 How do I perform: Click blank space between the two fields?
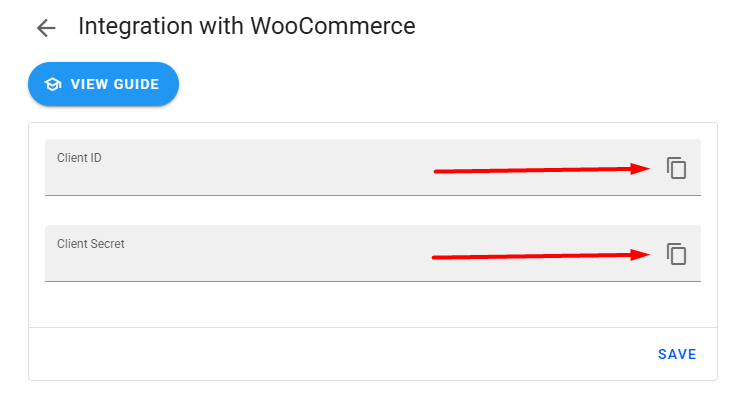click(372, 210)
